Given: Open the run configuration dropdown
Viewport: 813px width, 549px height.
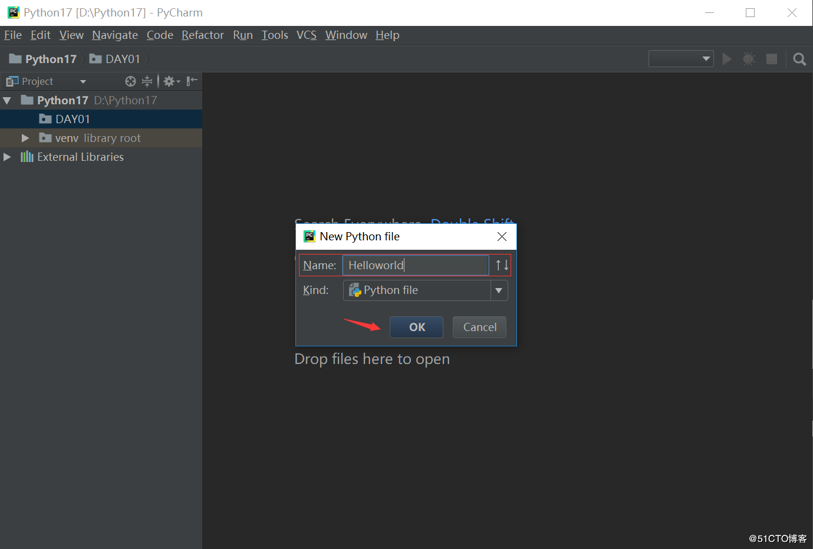Looking at the screenshot, I should point(680,59).
